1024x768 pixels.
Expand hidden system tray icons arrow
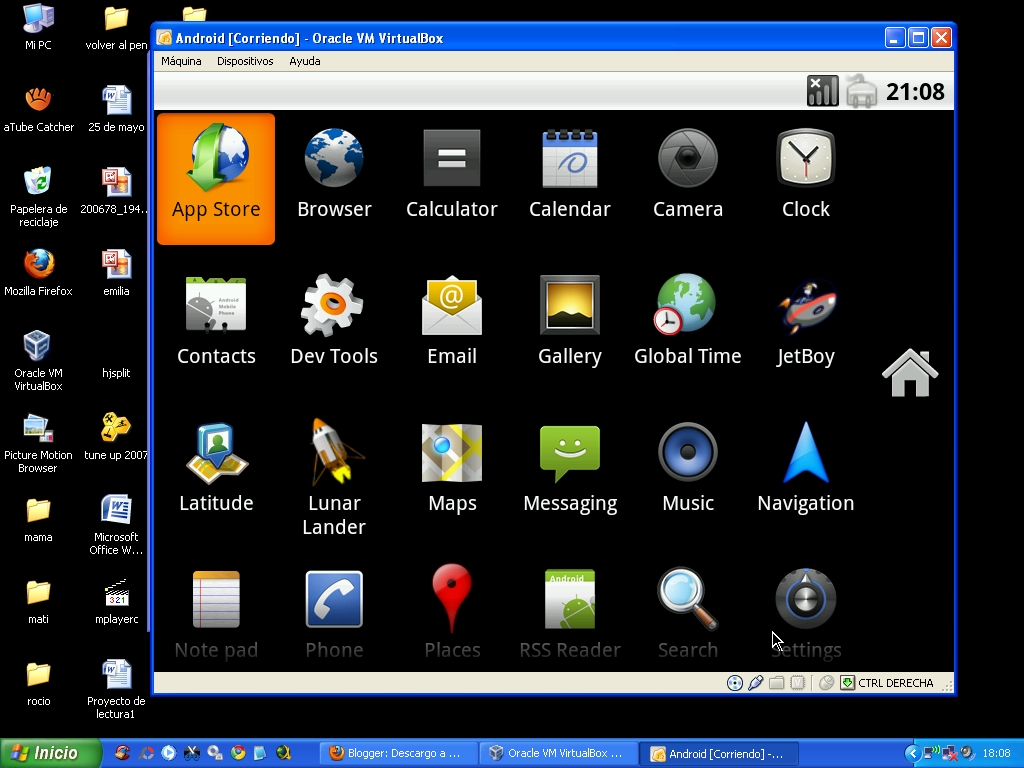click(x=912, y=754)
